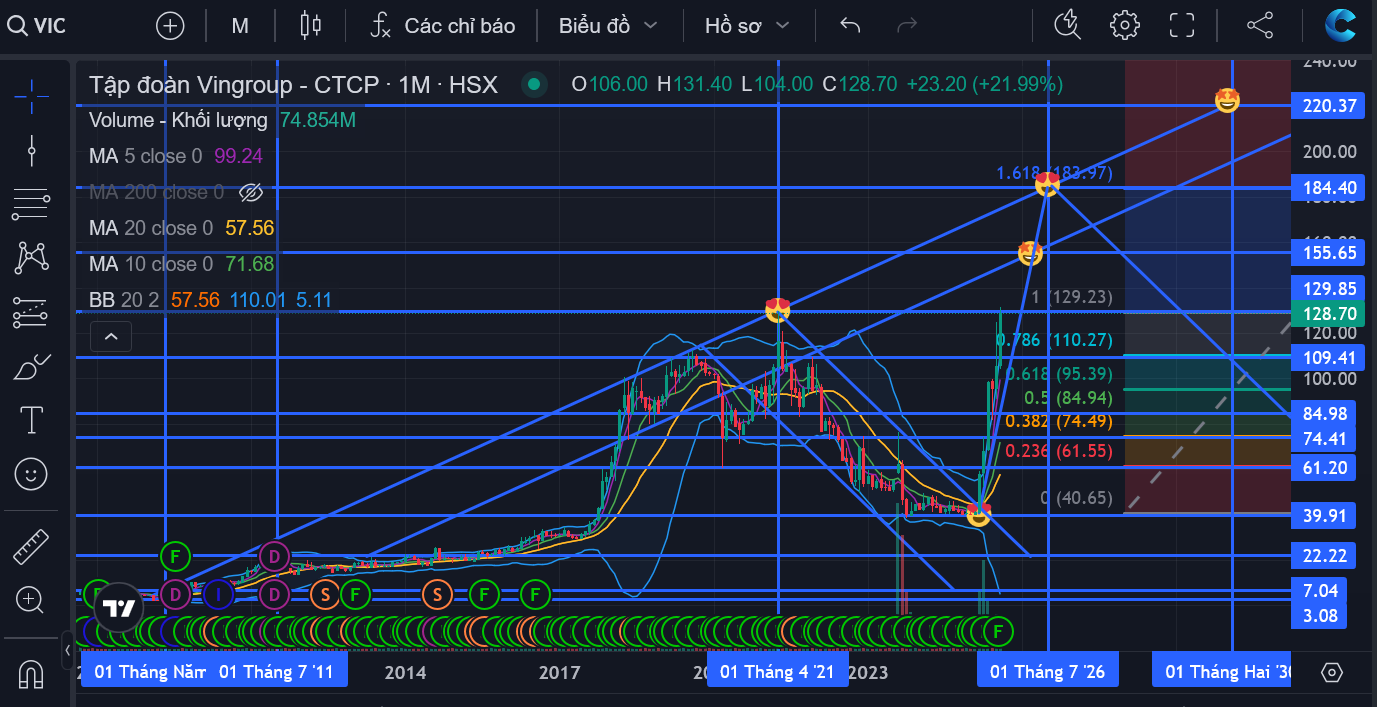Click the redo arrow
This screenshot has width=1377, height=707.
(x=907, y=25)
